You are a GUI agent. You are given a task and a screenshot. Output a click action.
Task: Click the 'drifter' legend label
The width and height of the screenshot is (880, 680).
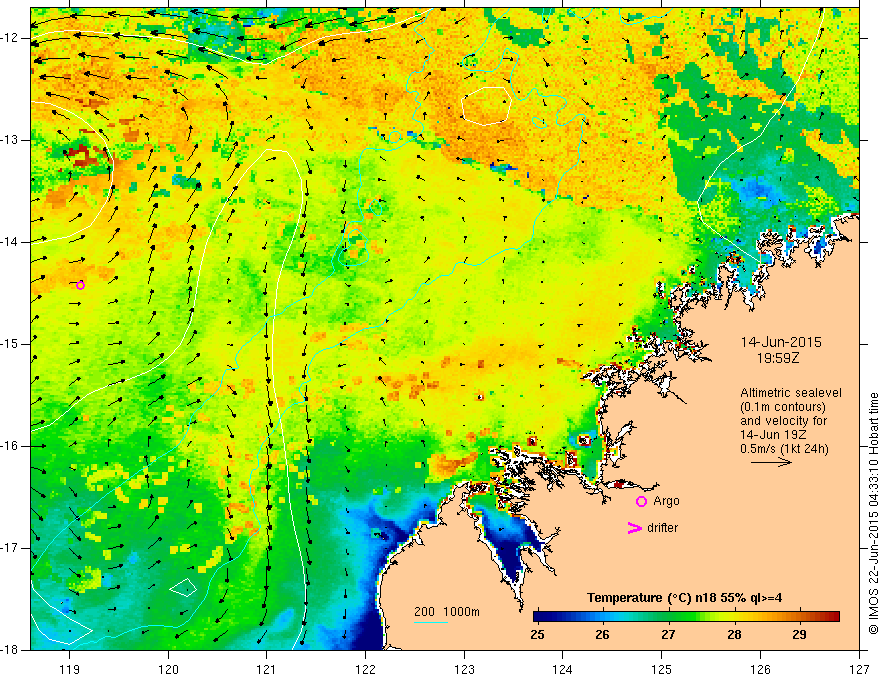[662, 528]
